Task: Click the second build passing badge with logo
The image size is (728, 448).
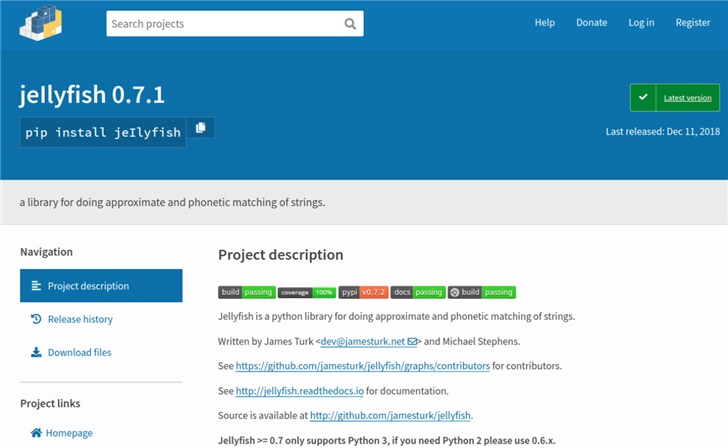Action: point(482,292)
